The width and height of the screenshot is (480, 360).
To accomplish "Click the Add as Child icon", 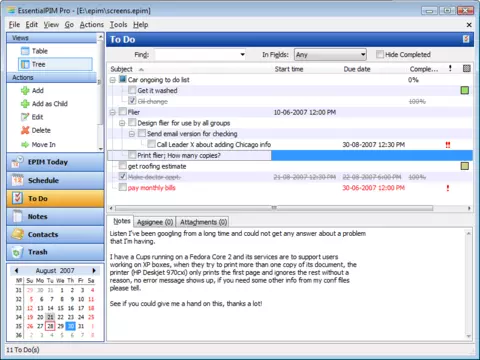I will (x=25, y=104).
